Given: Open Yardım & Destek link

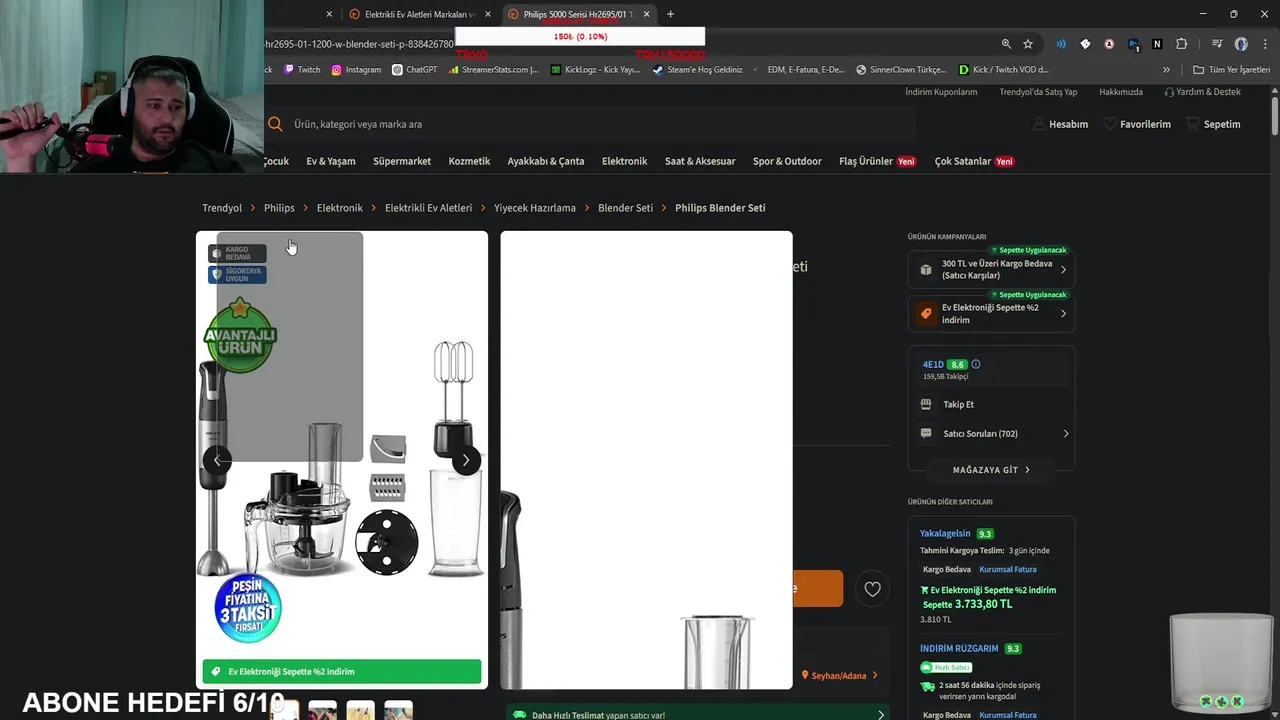Looking at the screenshot, I should (x=1202, y=92).
